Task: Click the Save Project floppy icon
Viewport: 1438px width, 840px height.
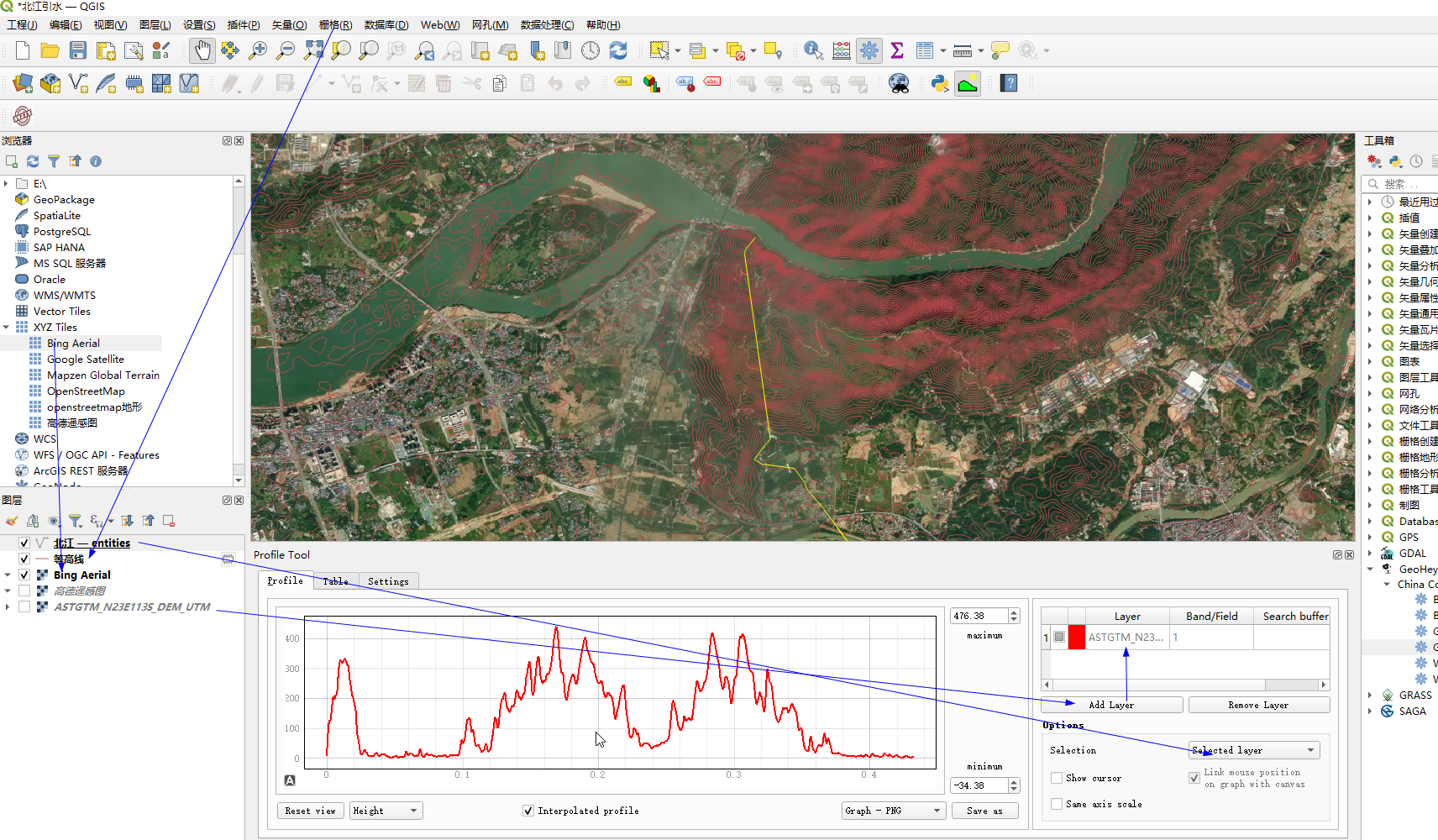Action: coord(78,50)
